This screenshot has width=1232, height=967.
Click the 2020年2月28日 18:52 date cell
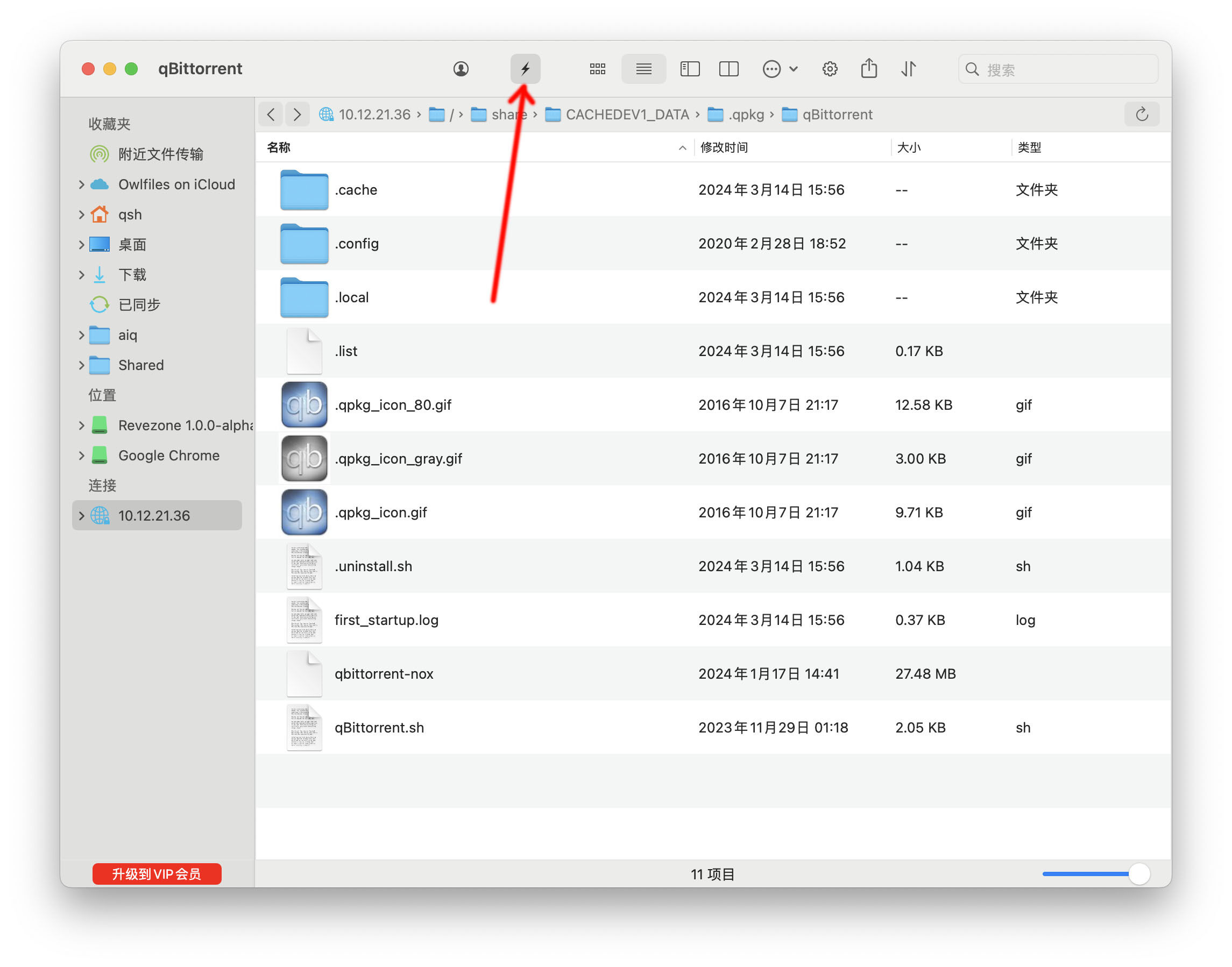point(771,244)
